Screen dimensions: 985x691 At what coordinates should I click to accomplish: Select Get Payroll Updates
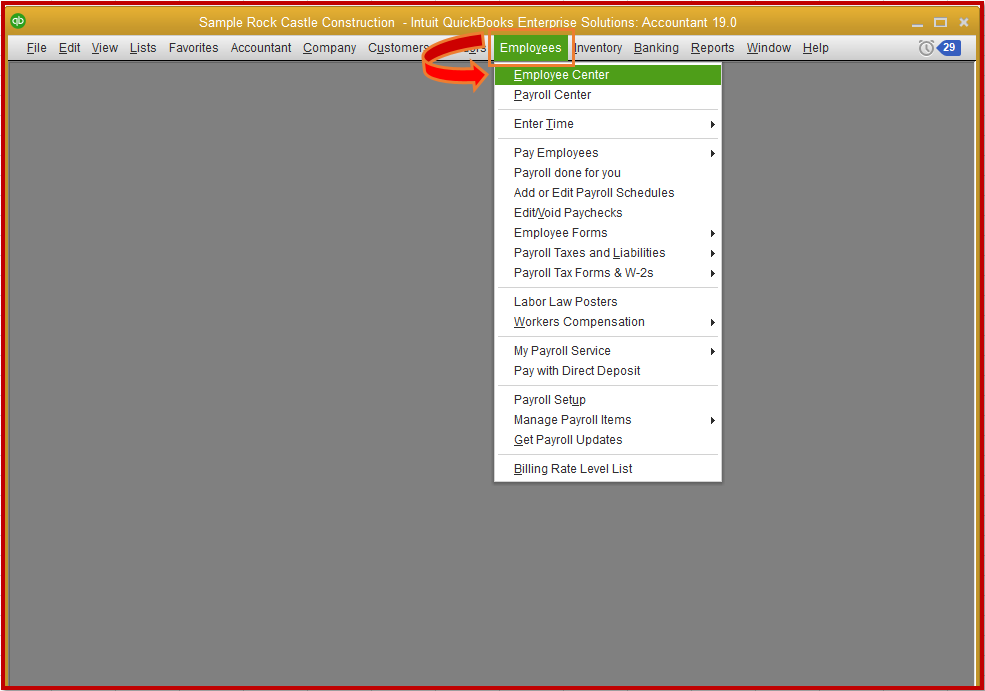click(x=607, y=440)
